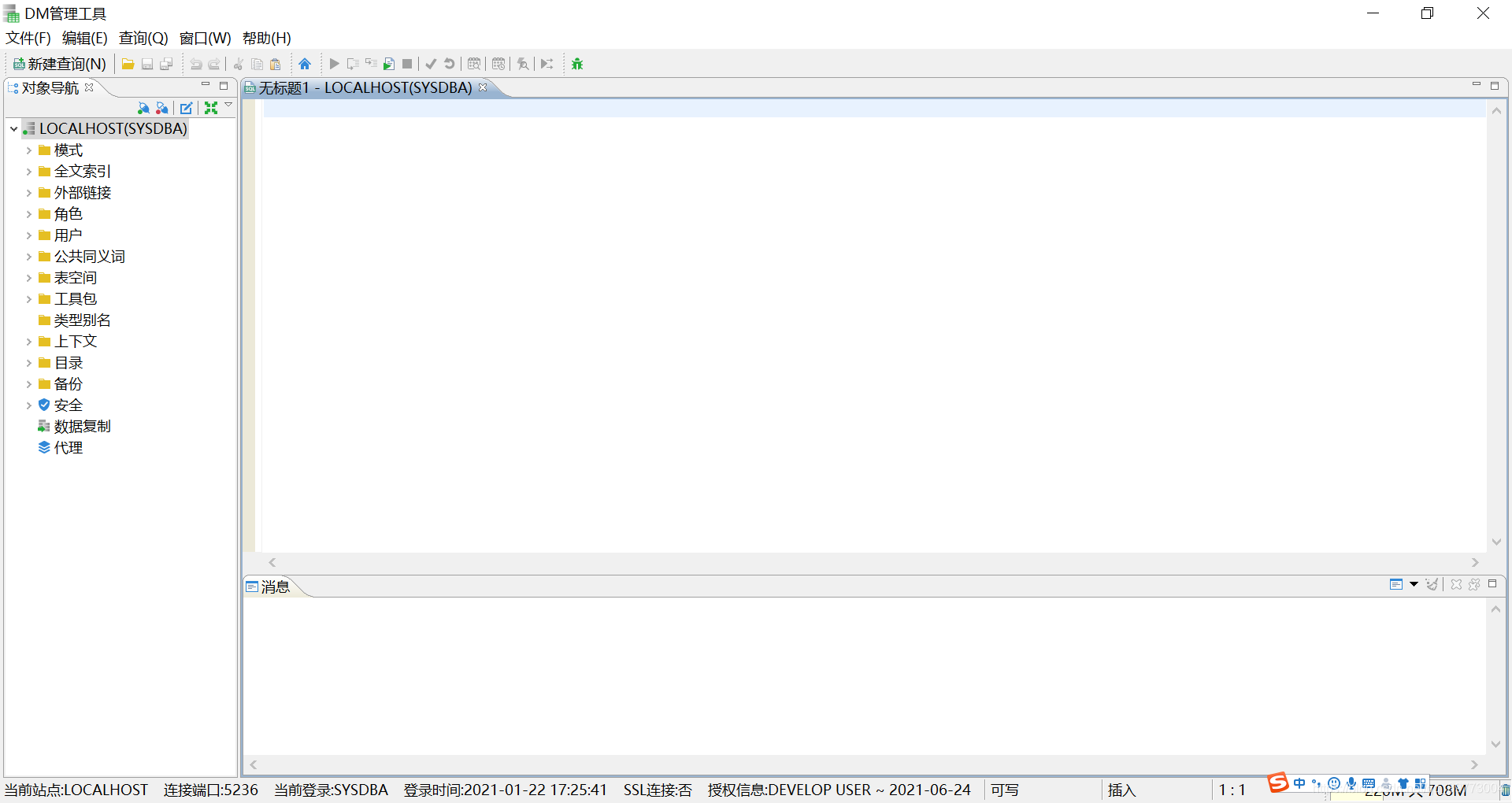This screenshot has height=803, width=1512.
Task: Expand the 用户 folder
Action: (28, 235)
